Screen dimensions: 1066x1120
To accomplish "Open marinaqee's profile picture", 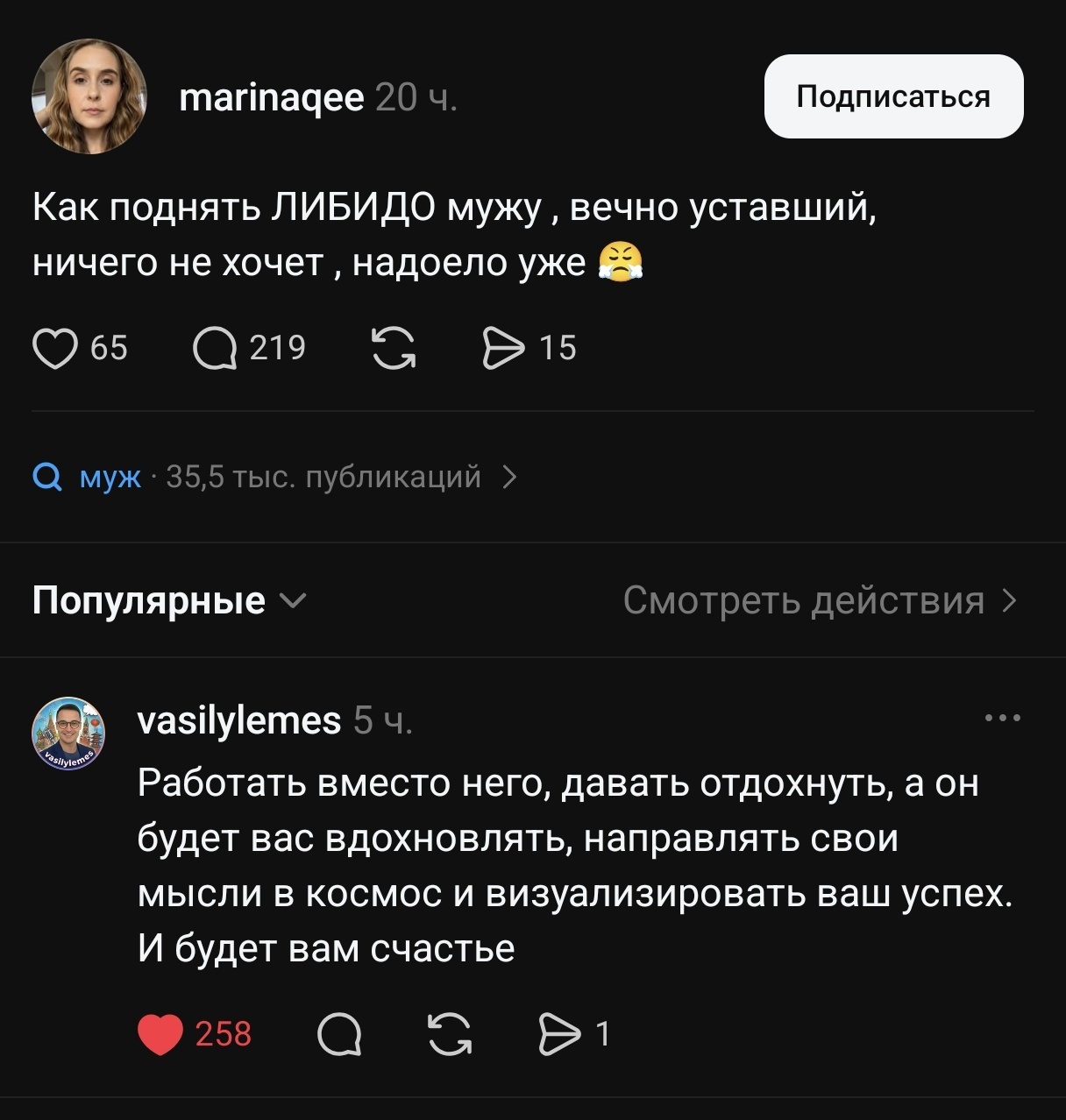I will pos(89,96).
